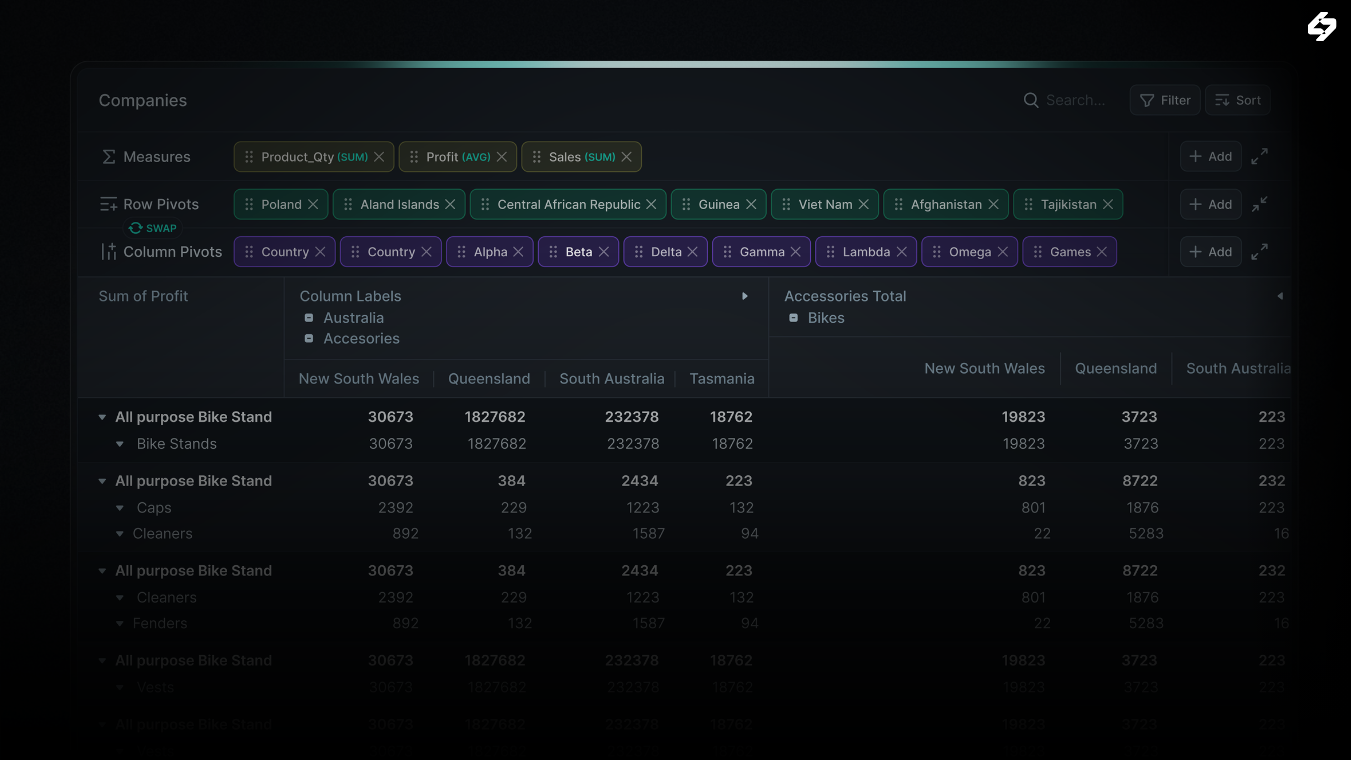Screen dimensions: 1351x760
Task: Click the drag handle on Profit chip
Action: coord(414,157)
